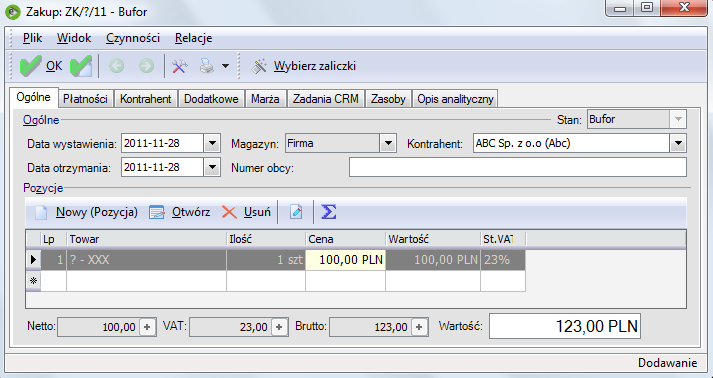Switch to the Marża tab

[x=265, y=99]
